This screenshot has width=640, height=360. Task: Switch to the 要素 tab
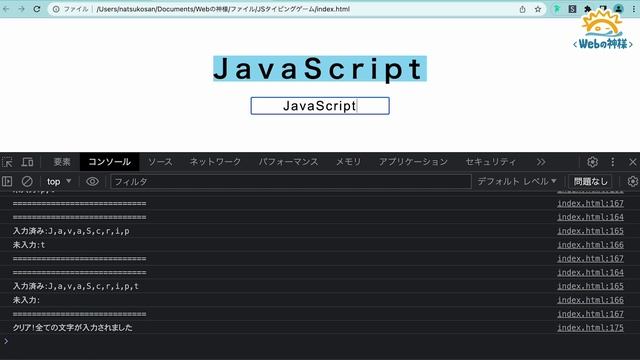(x=62, y=162)
